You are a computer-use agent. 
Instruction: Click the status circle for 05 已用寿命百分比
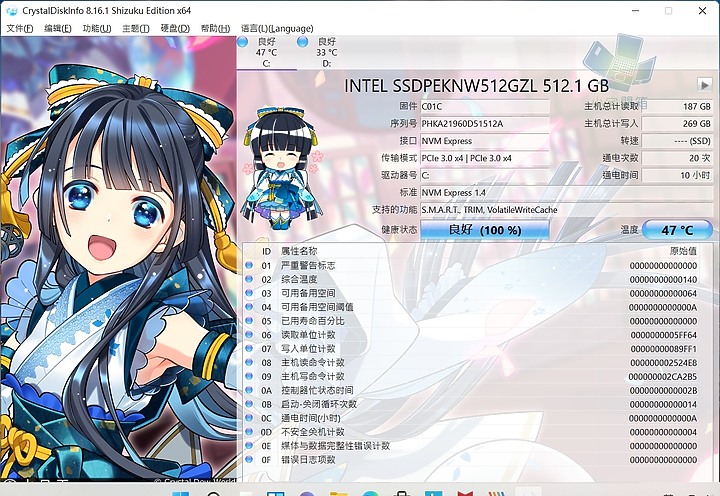249,321
